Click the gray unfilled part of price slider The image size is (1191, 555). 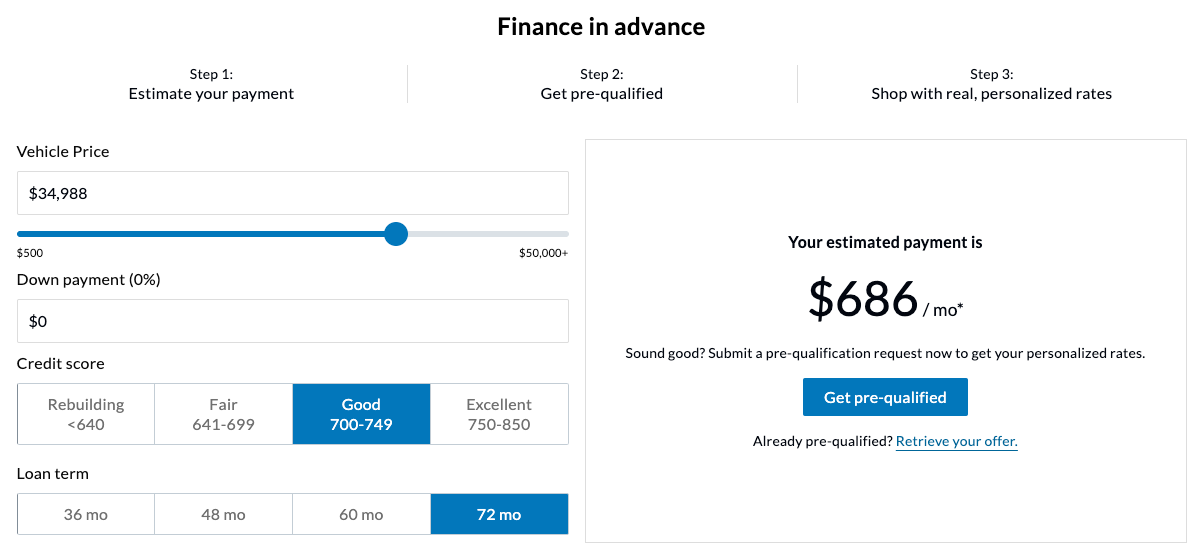488,234
